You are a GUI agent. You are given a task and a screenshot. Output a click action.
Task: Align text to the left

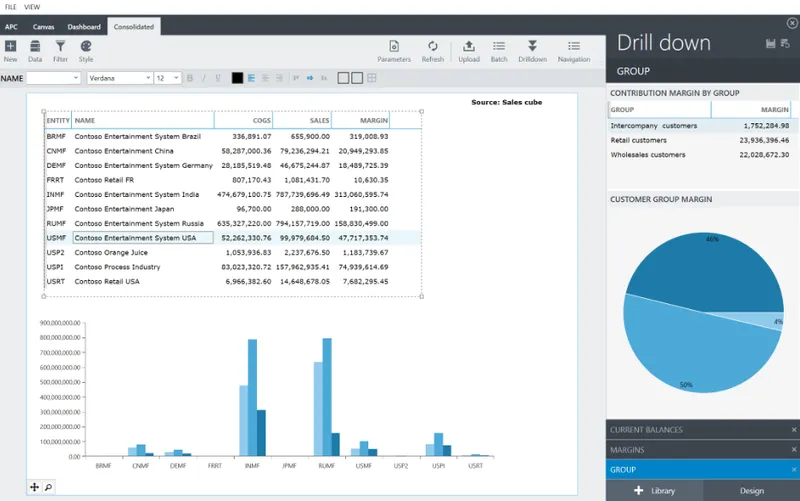[251, 78]
